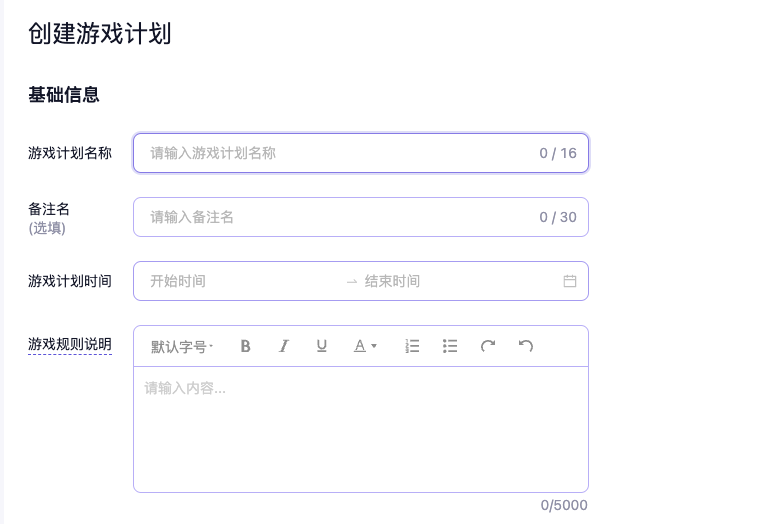774x524 pixels.
Task: Select the 开始时间 start date field
Action: click(240, 281)
